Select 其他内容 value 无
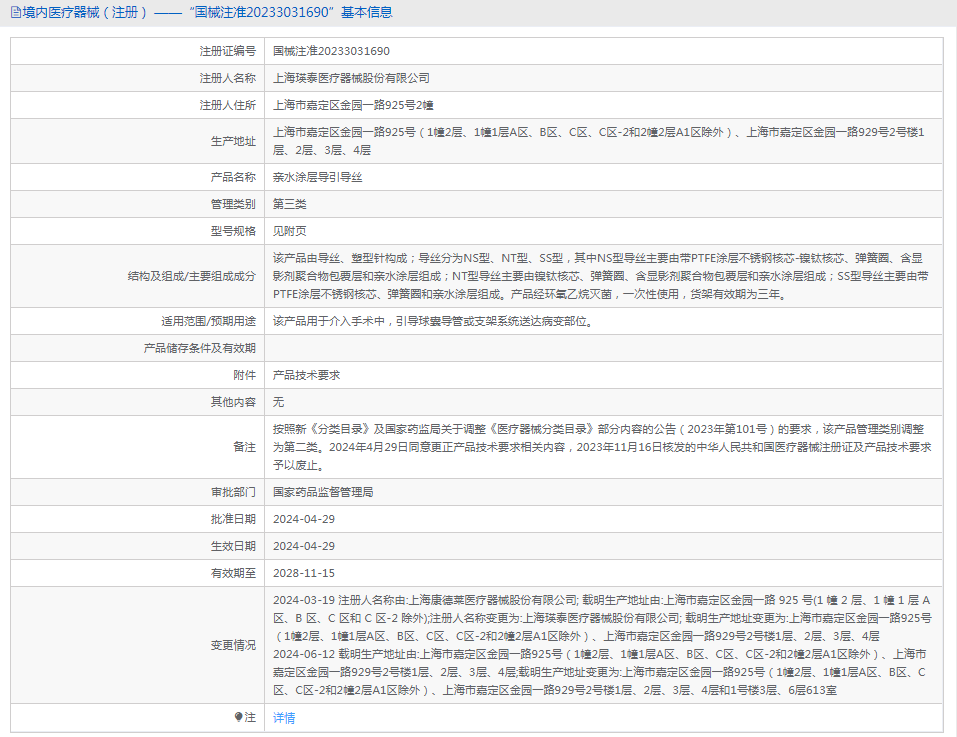 tap(278, 401)
